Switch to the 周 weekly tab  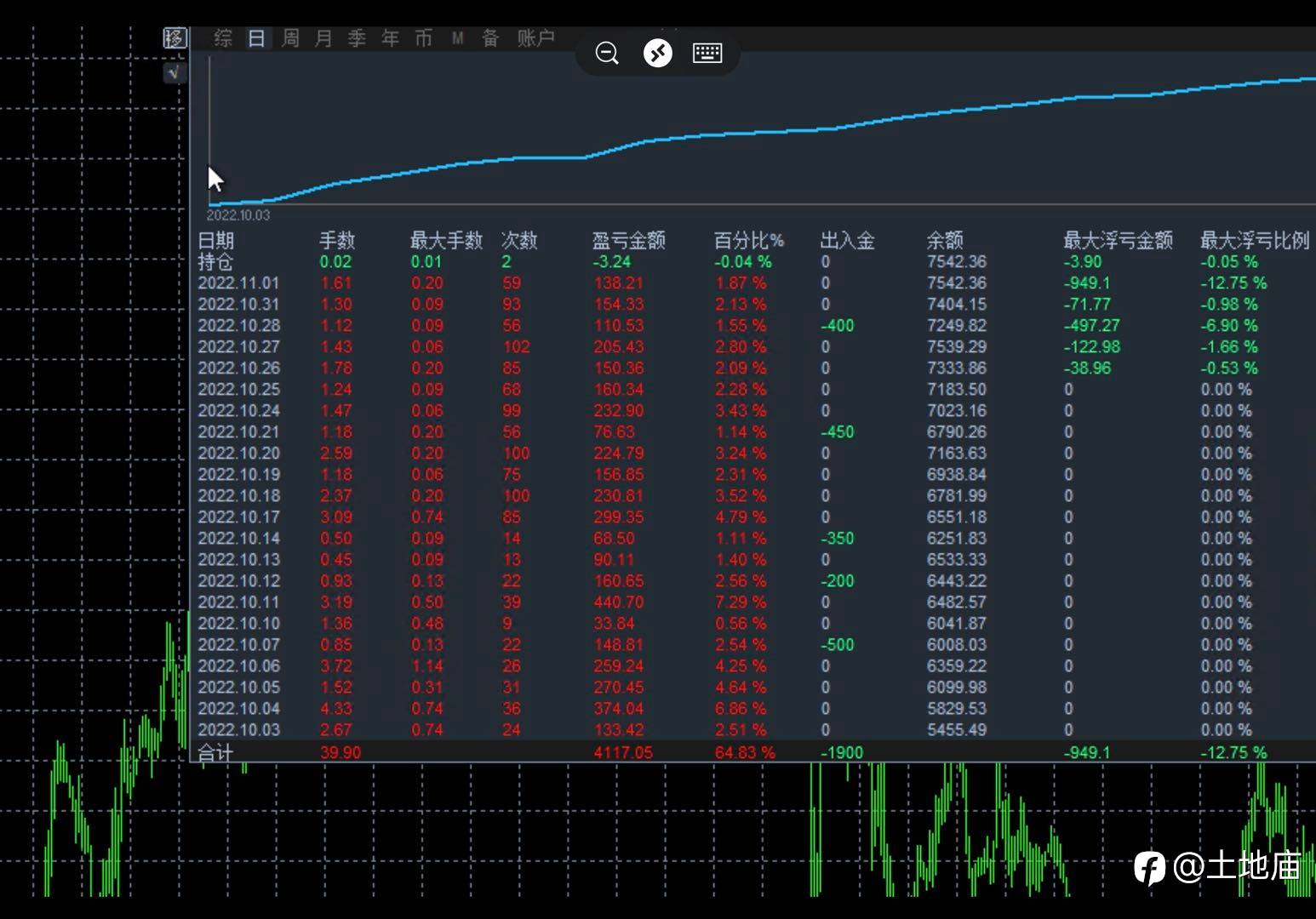290,38
